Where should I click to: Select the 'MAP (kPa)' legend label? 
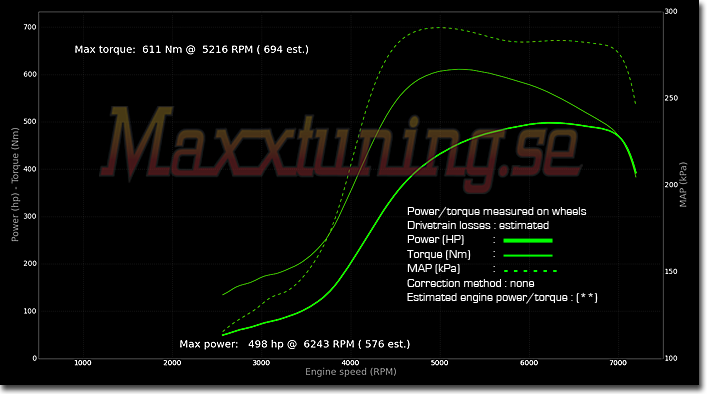pos(433,269)
